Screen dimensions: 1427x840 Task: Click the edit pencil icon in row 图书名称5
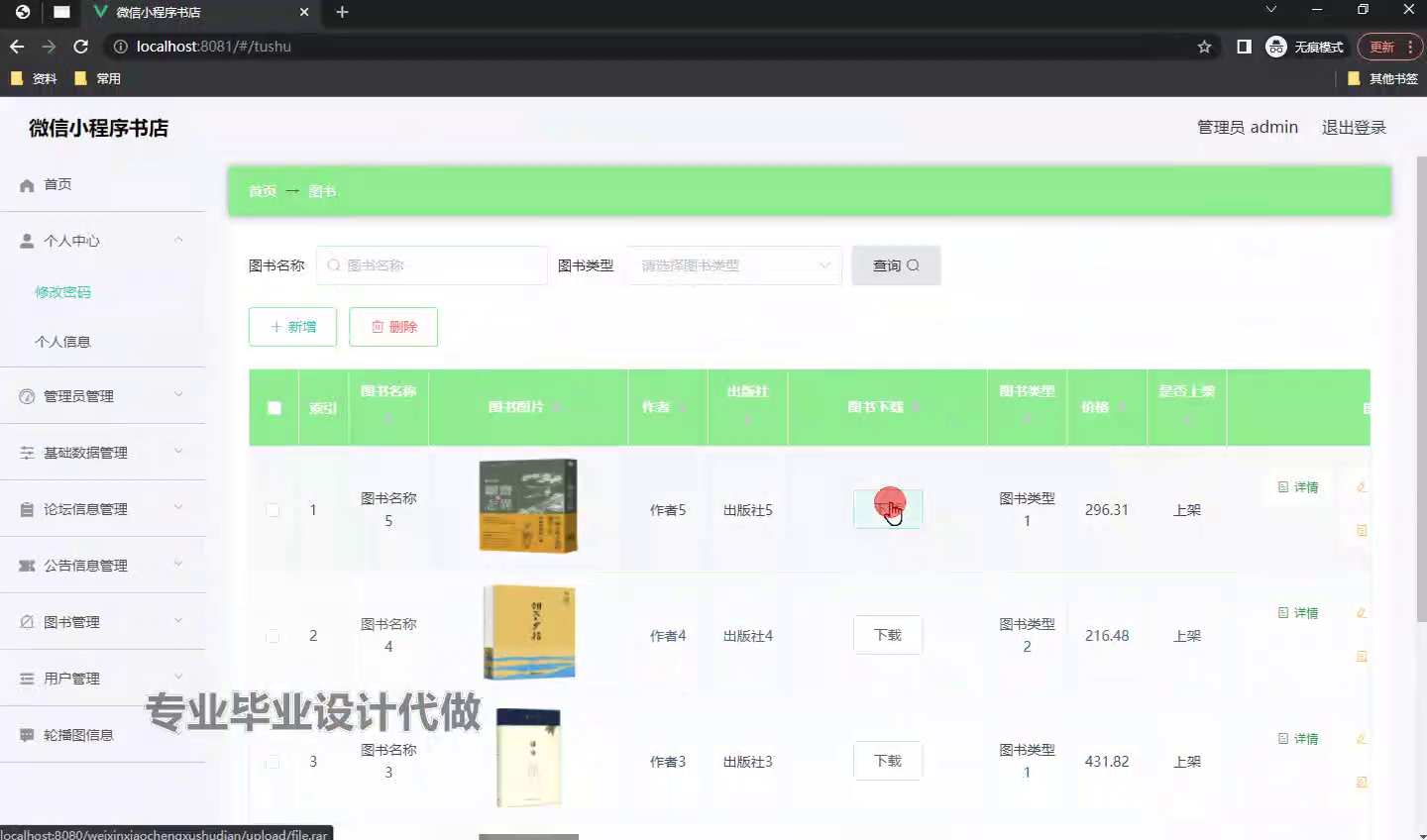click(1362, 487)
